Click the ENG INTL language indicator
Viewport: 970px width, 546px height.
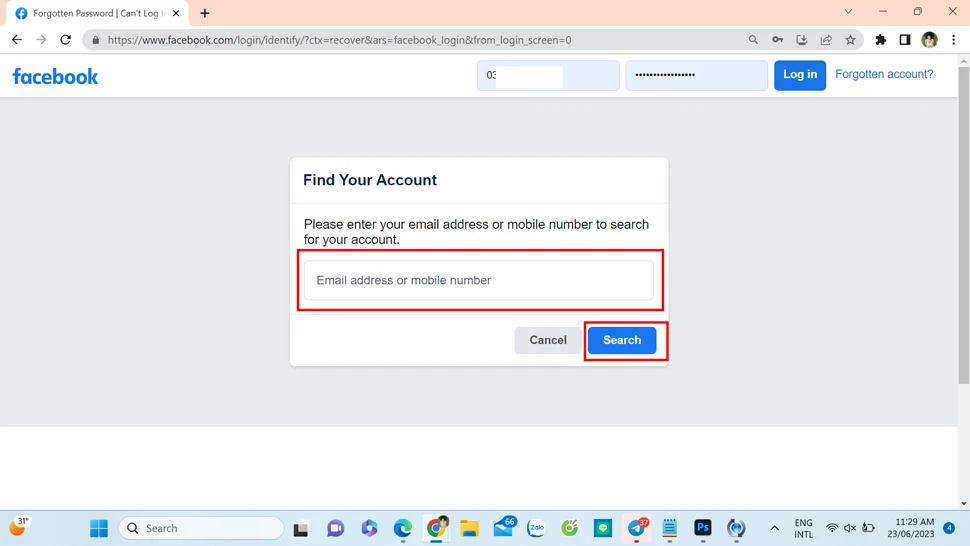click(804, 528)
